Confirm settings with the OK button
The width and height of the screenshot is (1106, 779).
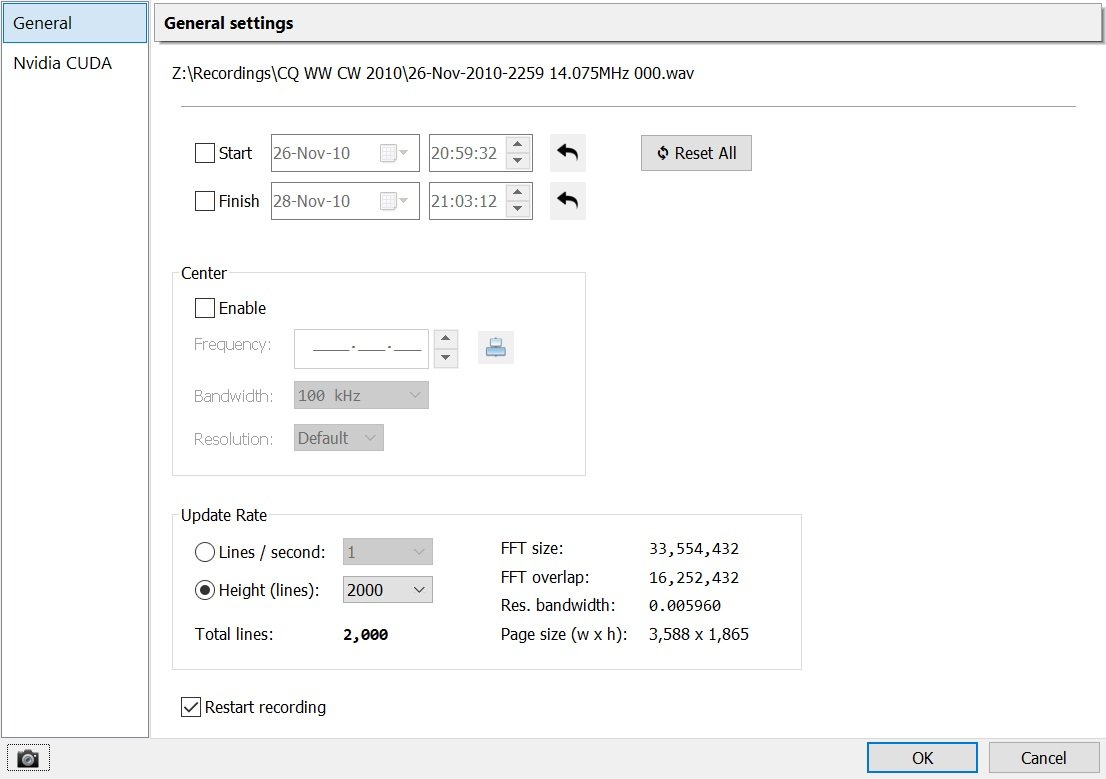(x=920, y=757)
